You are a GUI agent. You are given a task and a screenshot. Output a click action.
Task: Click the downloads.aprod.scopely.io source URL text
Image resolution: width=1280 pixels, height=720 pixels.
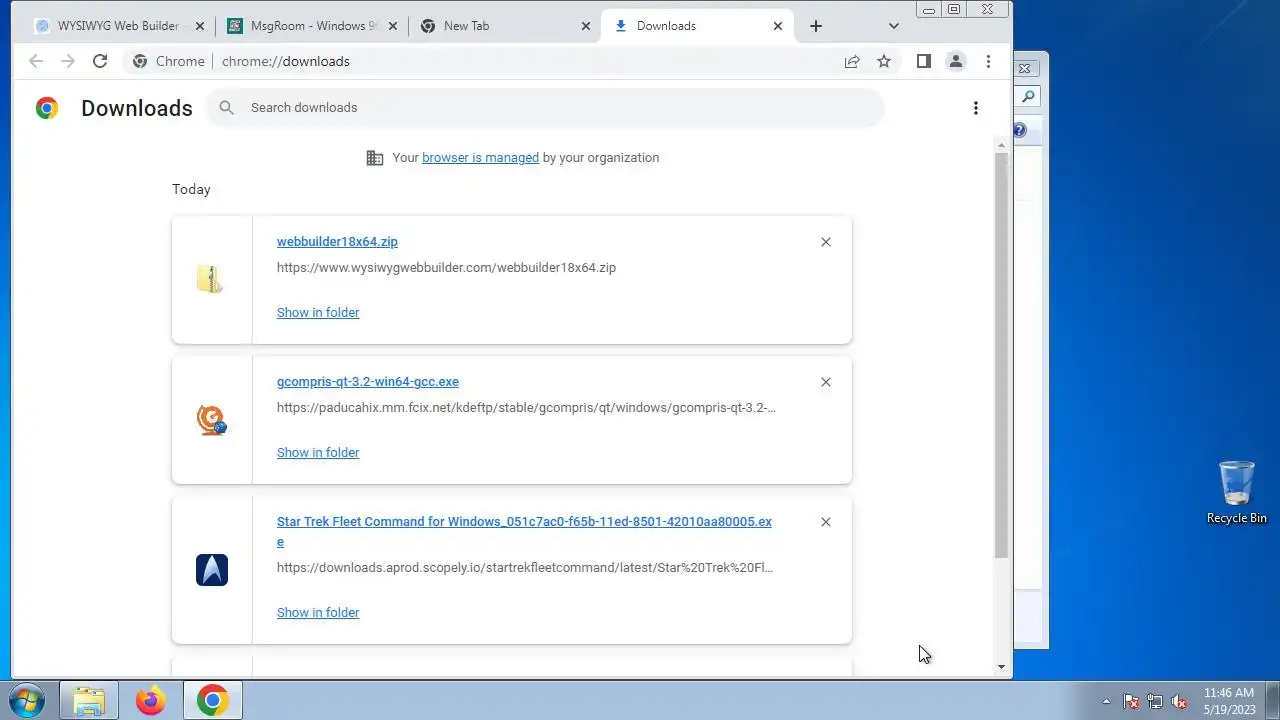[x=525, y=567]
